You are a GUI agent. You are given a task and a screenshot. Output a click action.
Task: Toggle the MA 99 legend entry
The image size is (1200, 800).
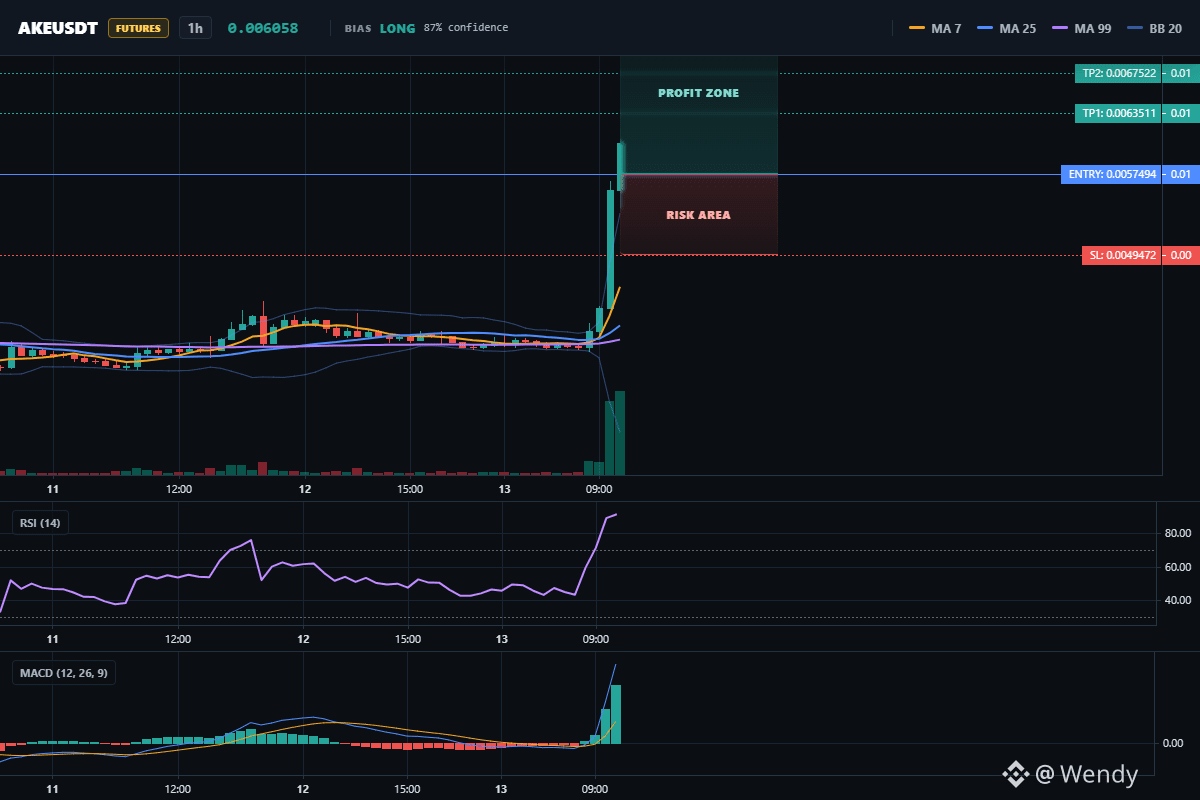[1081, 28]
